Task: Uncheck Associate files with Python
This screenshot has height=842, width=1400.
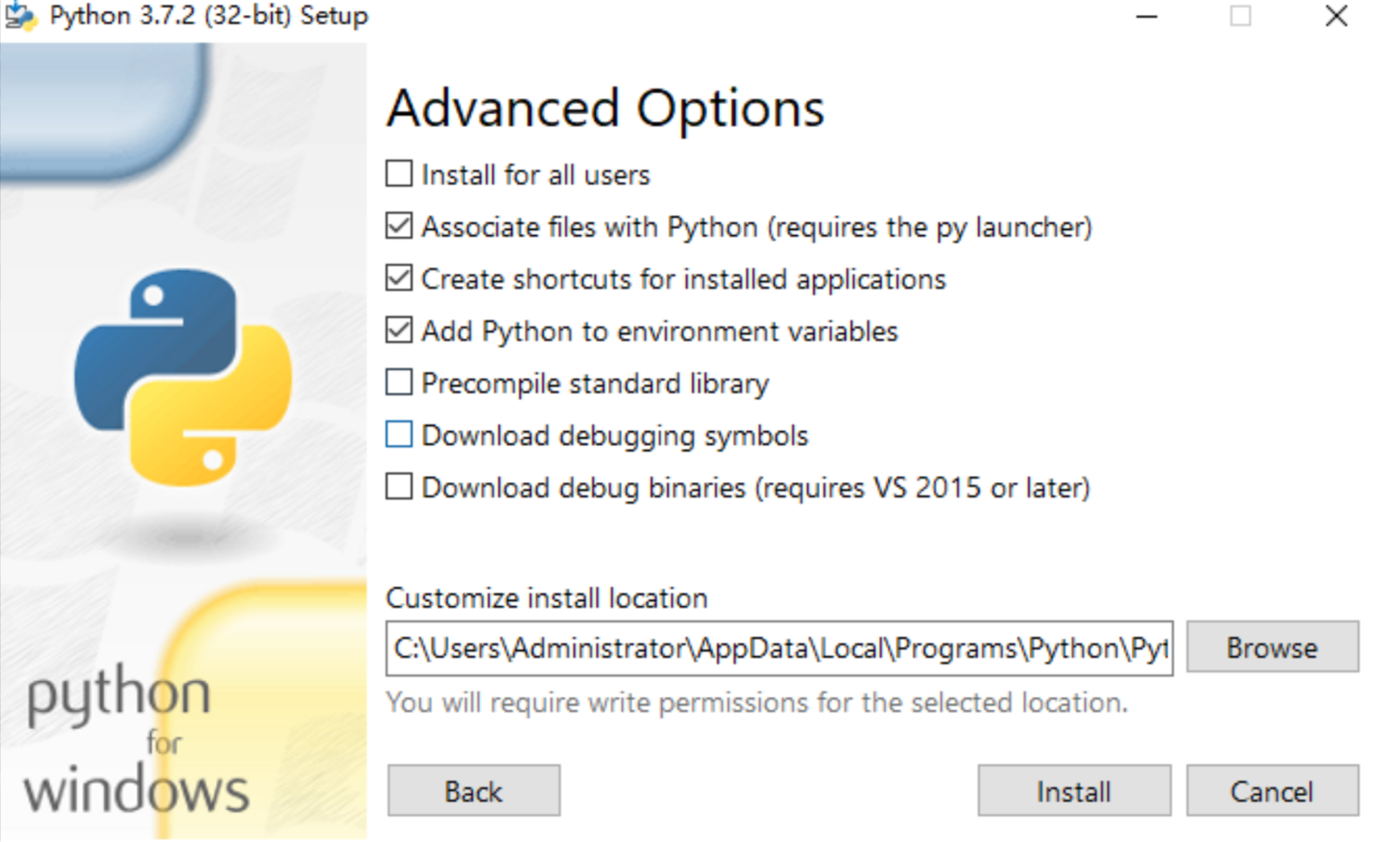Action: (399, 227)
